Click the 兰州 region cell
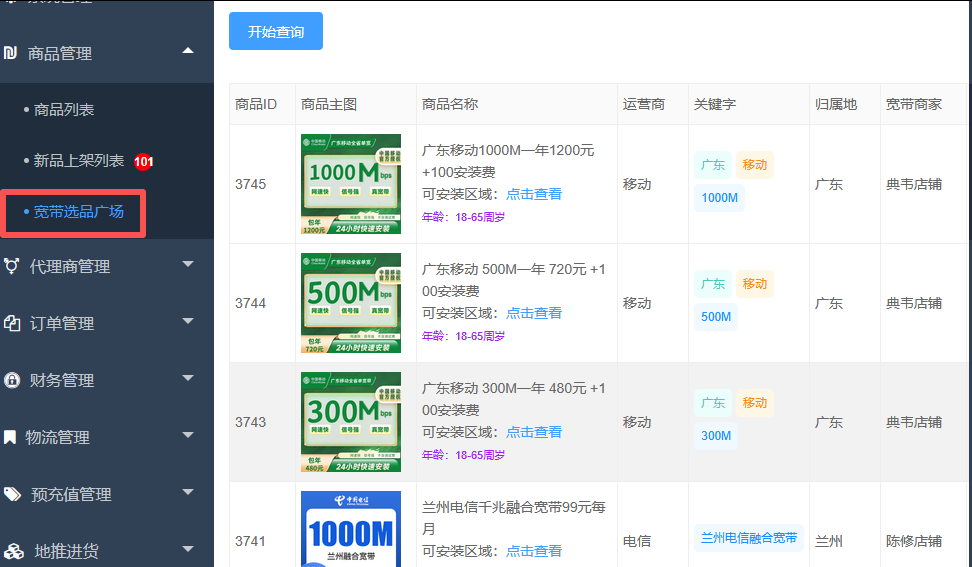This screenshot has width=972, height=567. point(829,541)
